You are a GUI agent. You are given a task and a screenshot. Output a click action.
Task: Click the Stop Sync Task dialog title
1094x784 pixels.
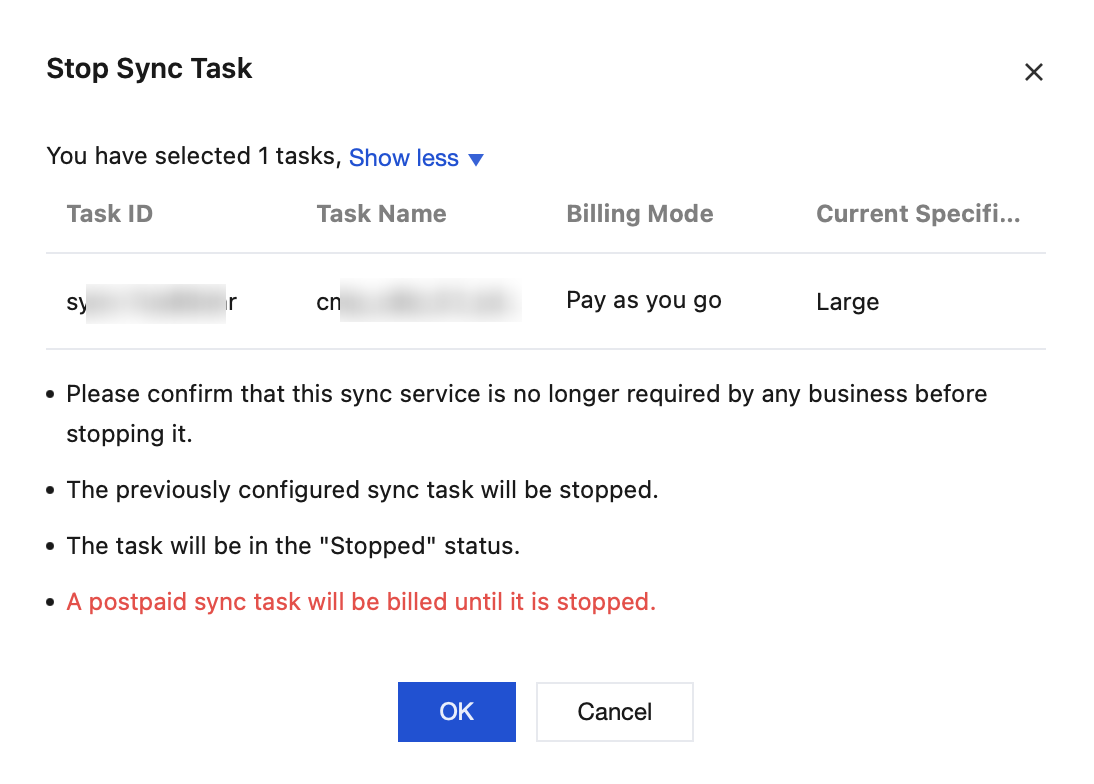pyautogui.click(x=149, y=69)
